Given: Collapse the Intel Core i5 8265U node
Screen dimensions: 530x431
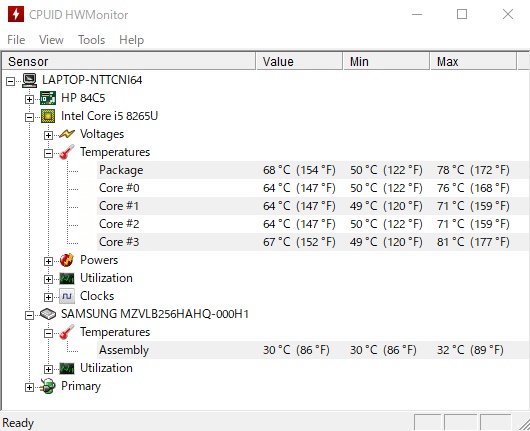Looking at the screenshot, I should (x=29, y=117).
